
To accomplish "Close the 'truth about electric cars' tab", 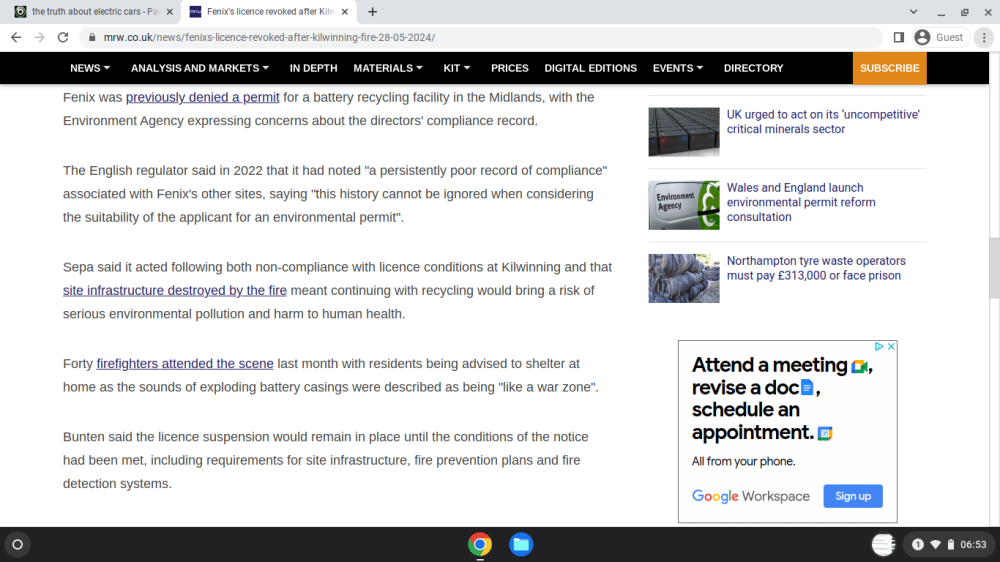I will [x=170, y=11].
